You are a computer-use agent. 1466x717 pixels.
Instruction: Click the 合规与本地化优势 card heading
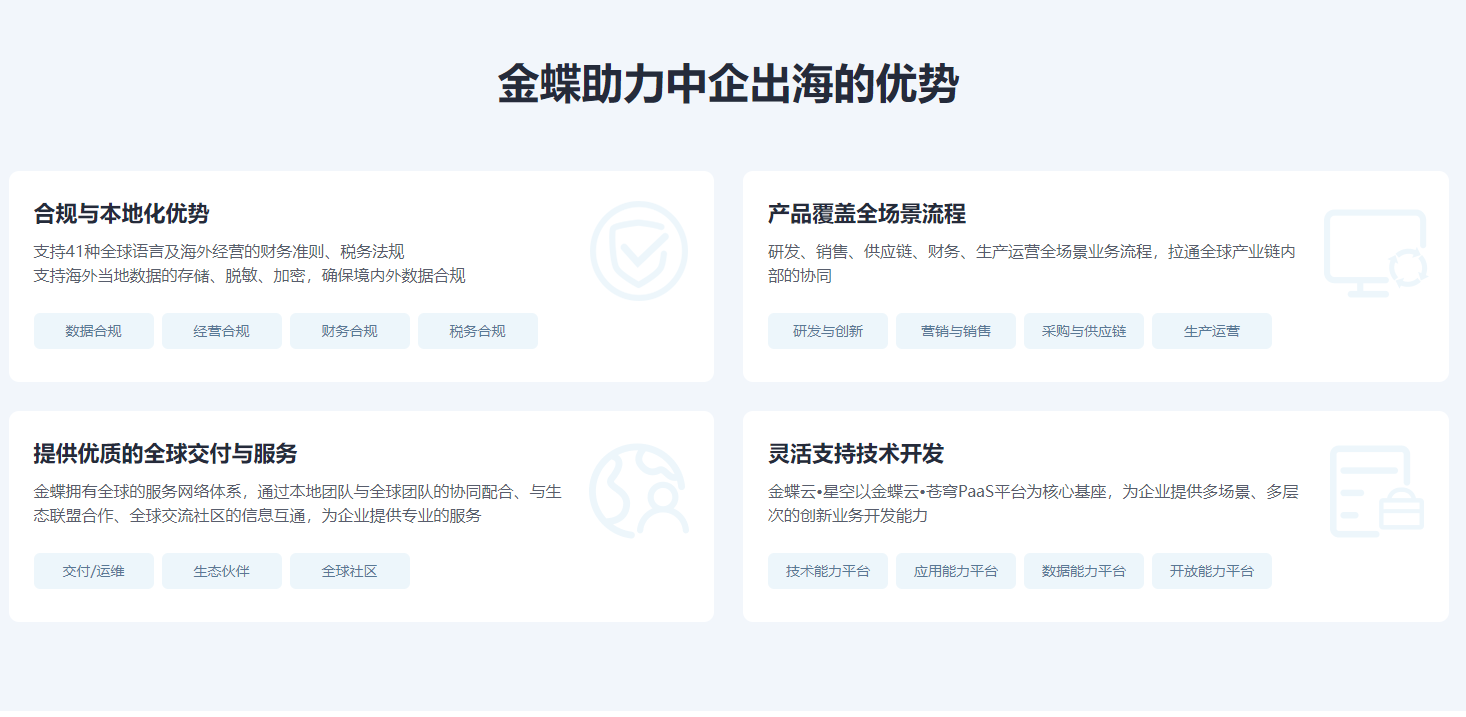122,214
